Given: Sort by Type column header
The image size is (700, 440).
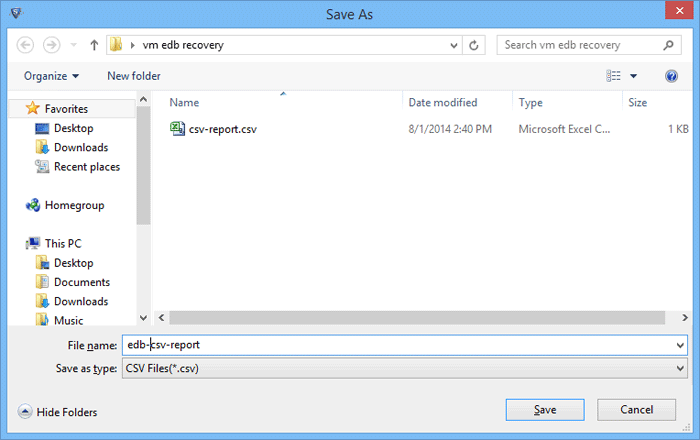Looking at the screenshot, I should coord(530,103).
